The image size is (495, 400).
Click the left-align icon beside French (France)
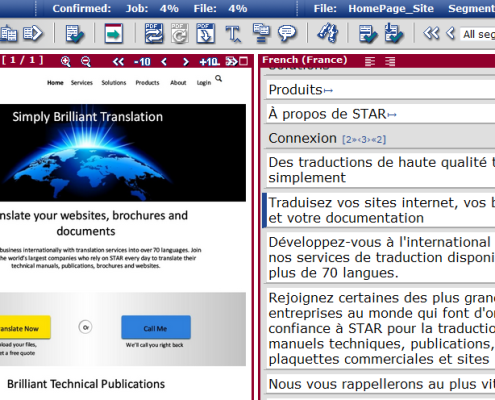(x=370, y=62)
